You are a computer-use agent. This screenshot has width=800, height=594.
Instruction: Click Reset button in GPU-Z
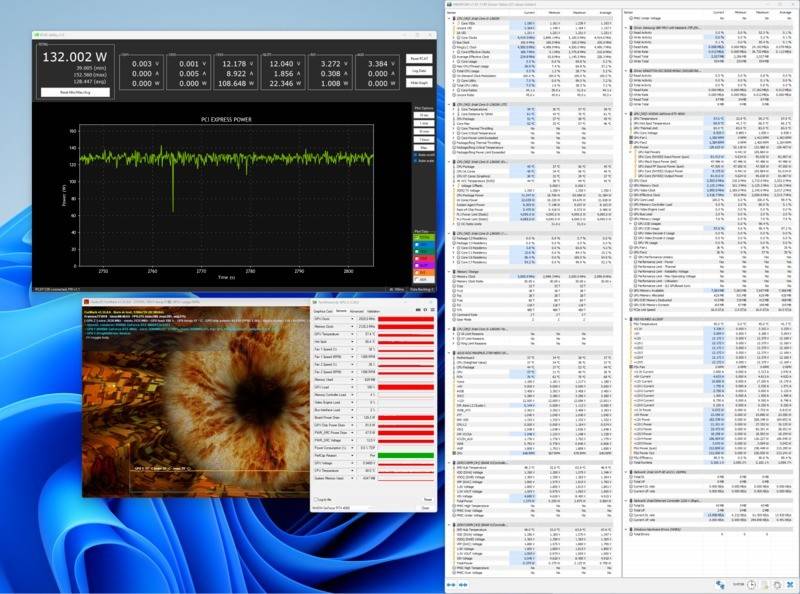tap(428, 500)
